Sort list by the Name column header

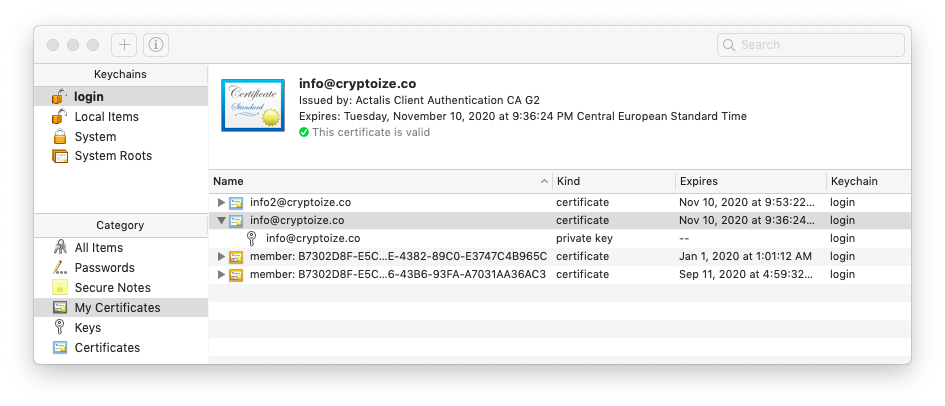point(380,181)
